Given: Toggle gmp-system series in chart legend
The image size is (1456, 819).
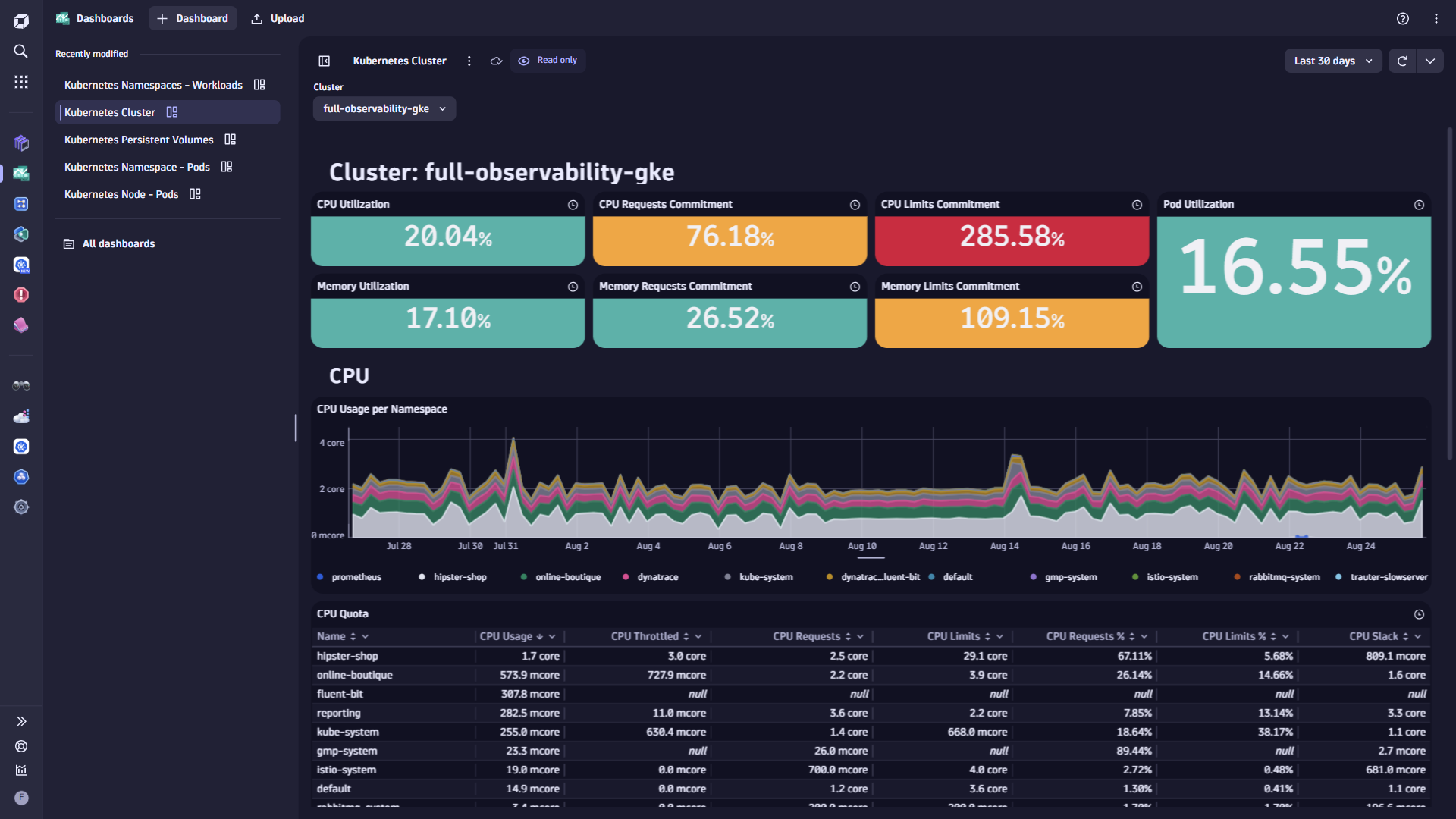Looking at the screenshot, I should click(x=1064, y=577).
